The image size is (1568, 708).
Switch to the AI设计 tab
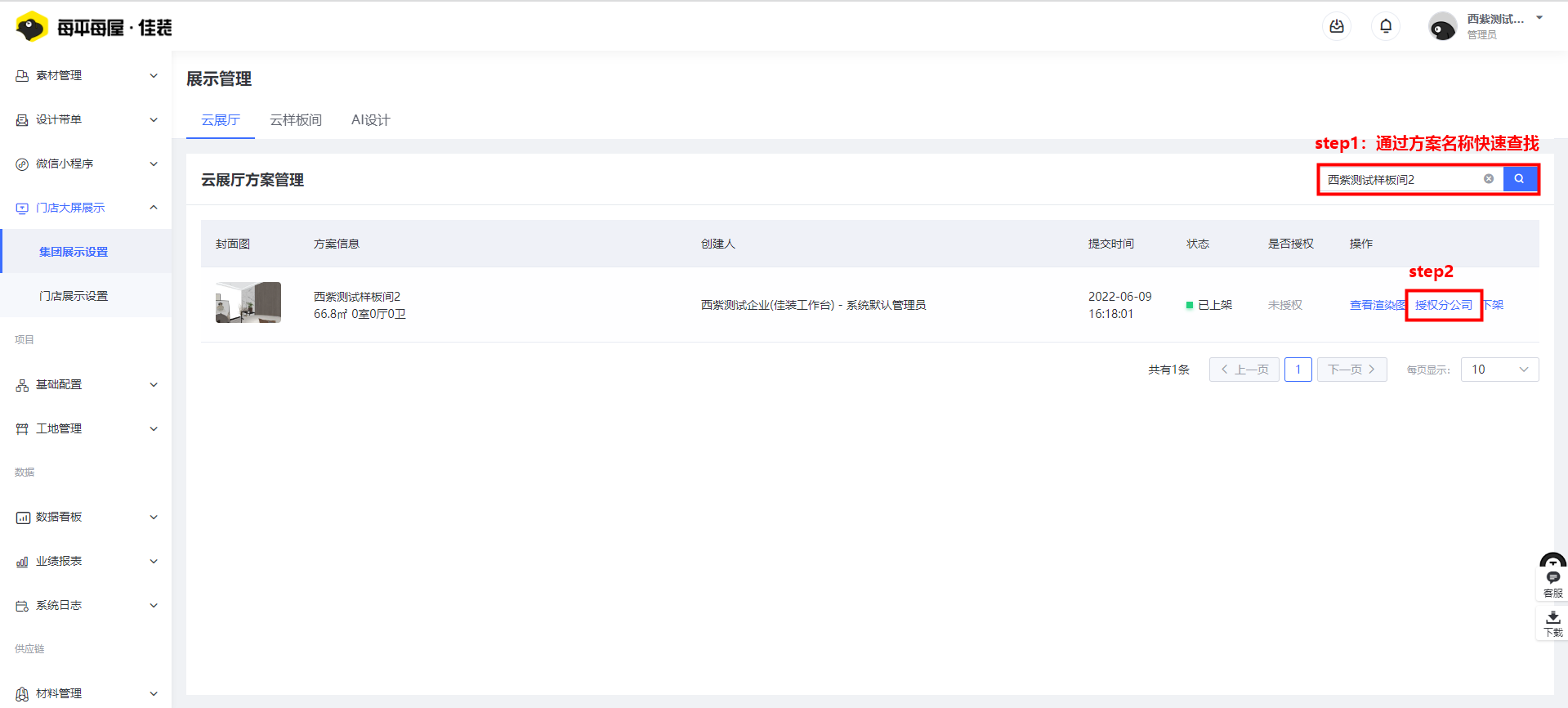click(371, 120)
